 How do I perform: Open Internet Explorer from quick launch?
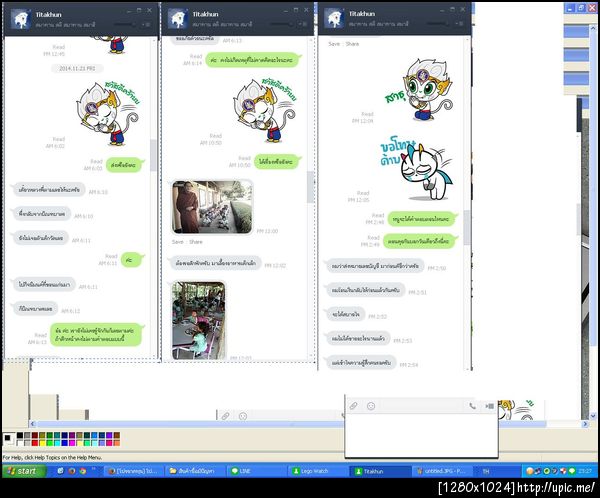(60, 471)
